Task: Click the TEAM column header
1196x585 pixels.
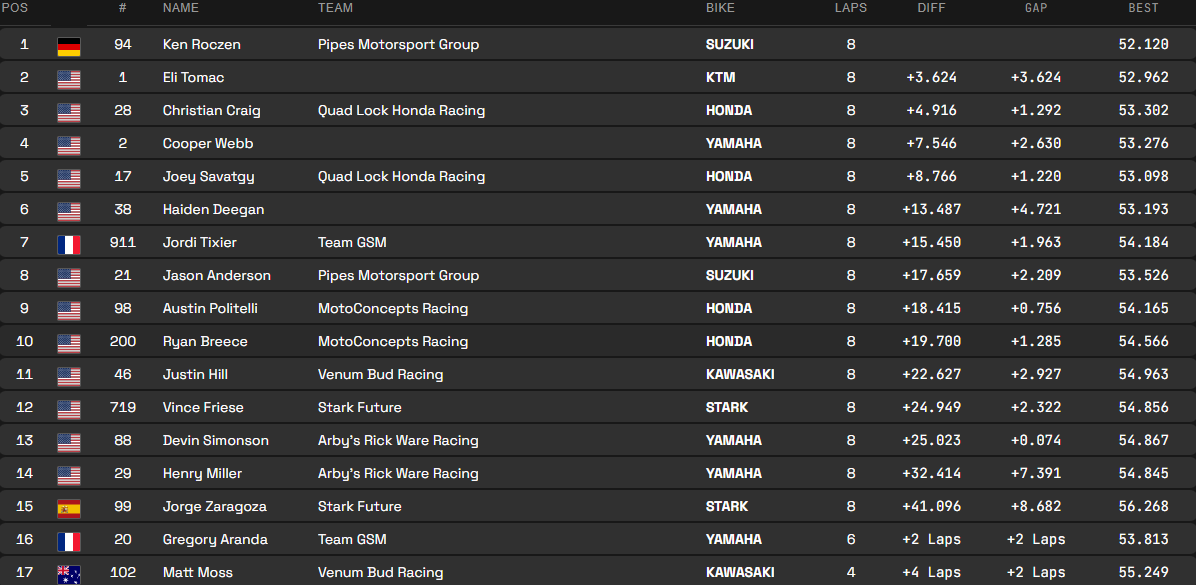Action: [x=335, y=8]
